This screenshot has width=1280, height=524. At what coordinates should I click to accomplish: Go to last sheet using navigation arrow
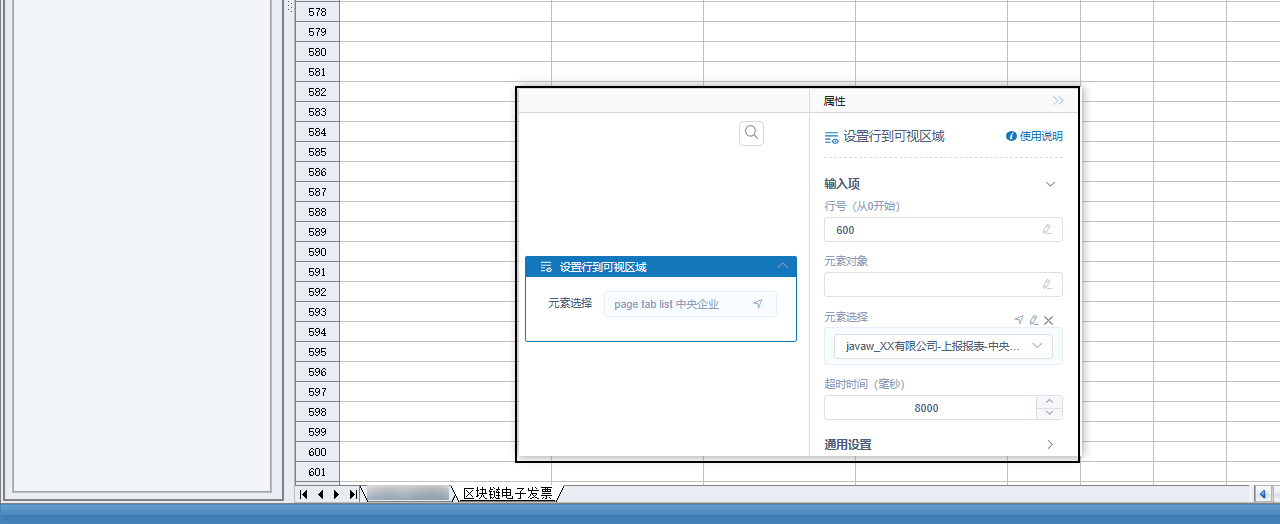353,494
